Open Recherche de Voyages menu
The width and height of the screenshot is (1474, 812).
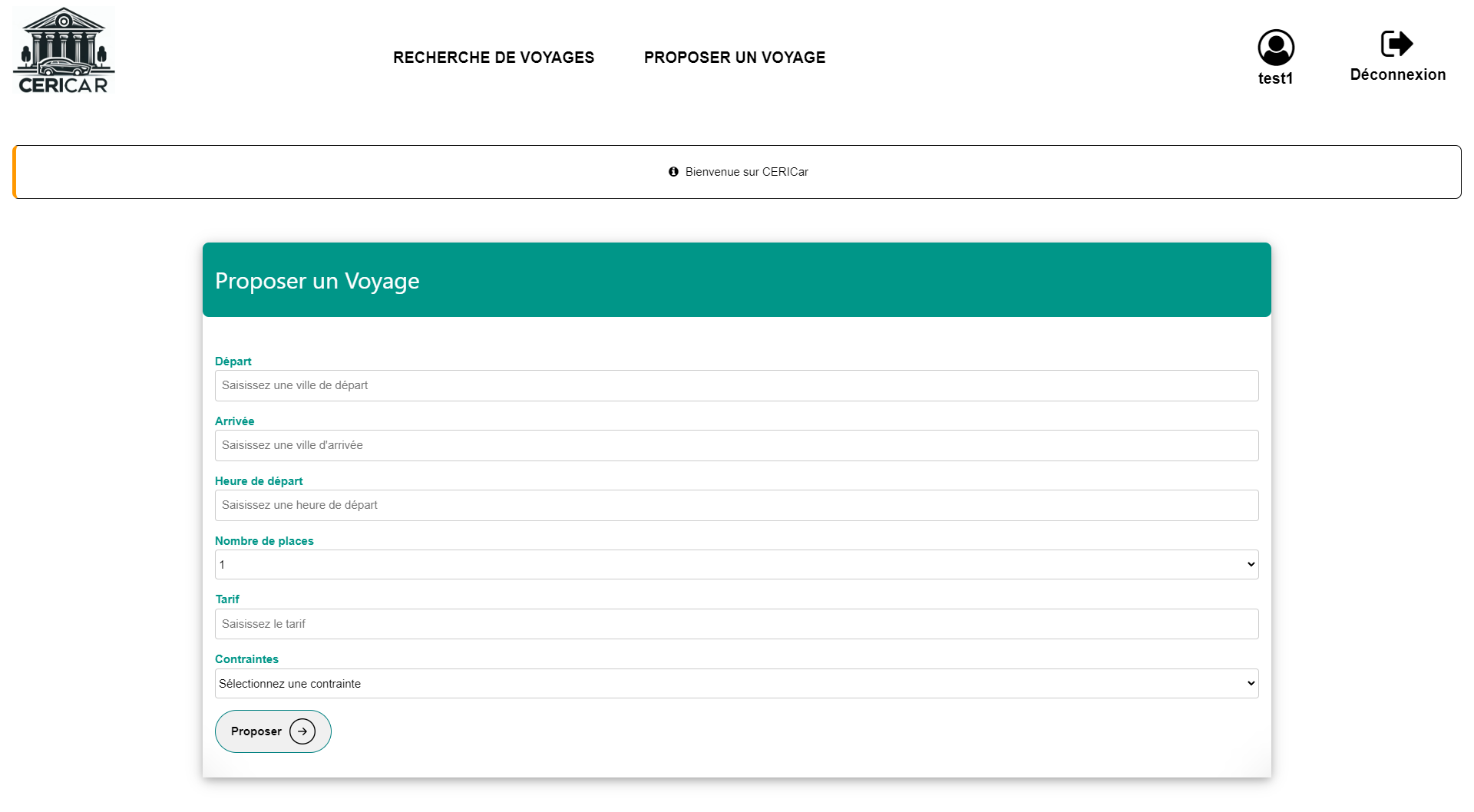coord(494,58)
